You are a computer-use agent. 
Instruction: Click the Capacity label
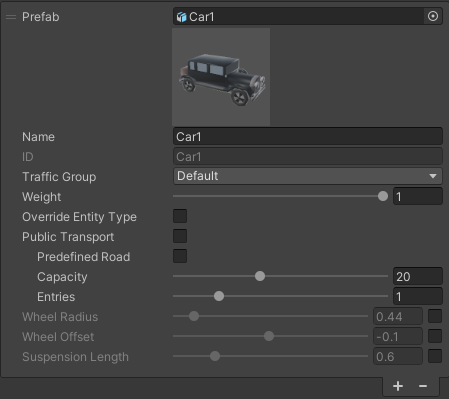click(62, 277)
